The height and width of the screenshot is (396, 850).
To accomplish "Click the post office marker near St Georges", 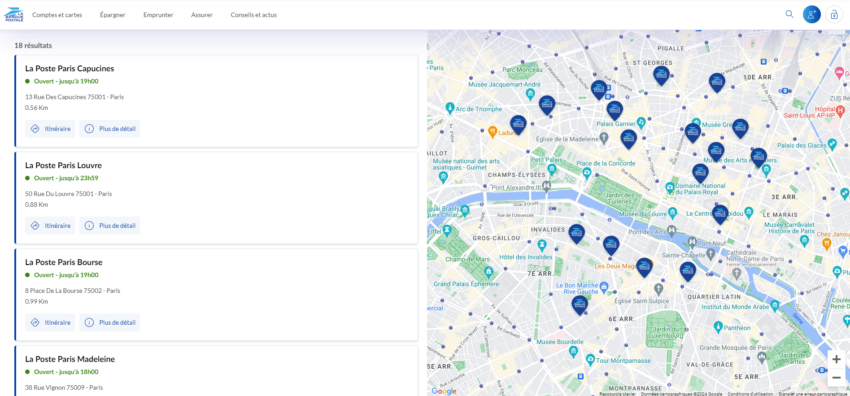I will click(661, 75).
